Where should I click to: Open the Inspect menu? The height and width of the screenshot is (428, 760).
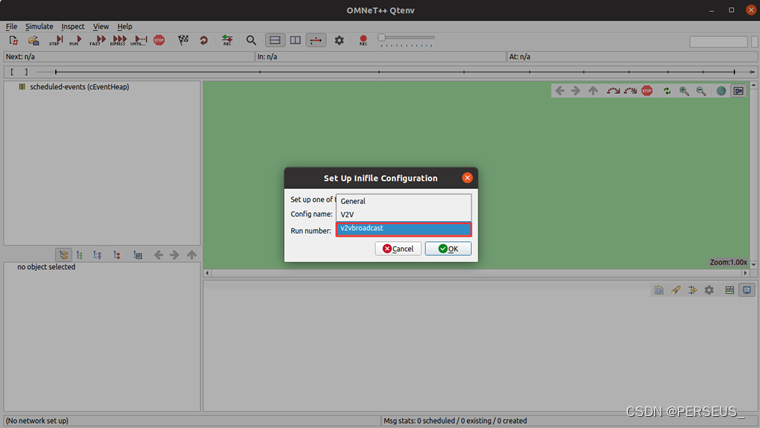pyautogui.click(x=73, y=26)
